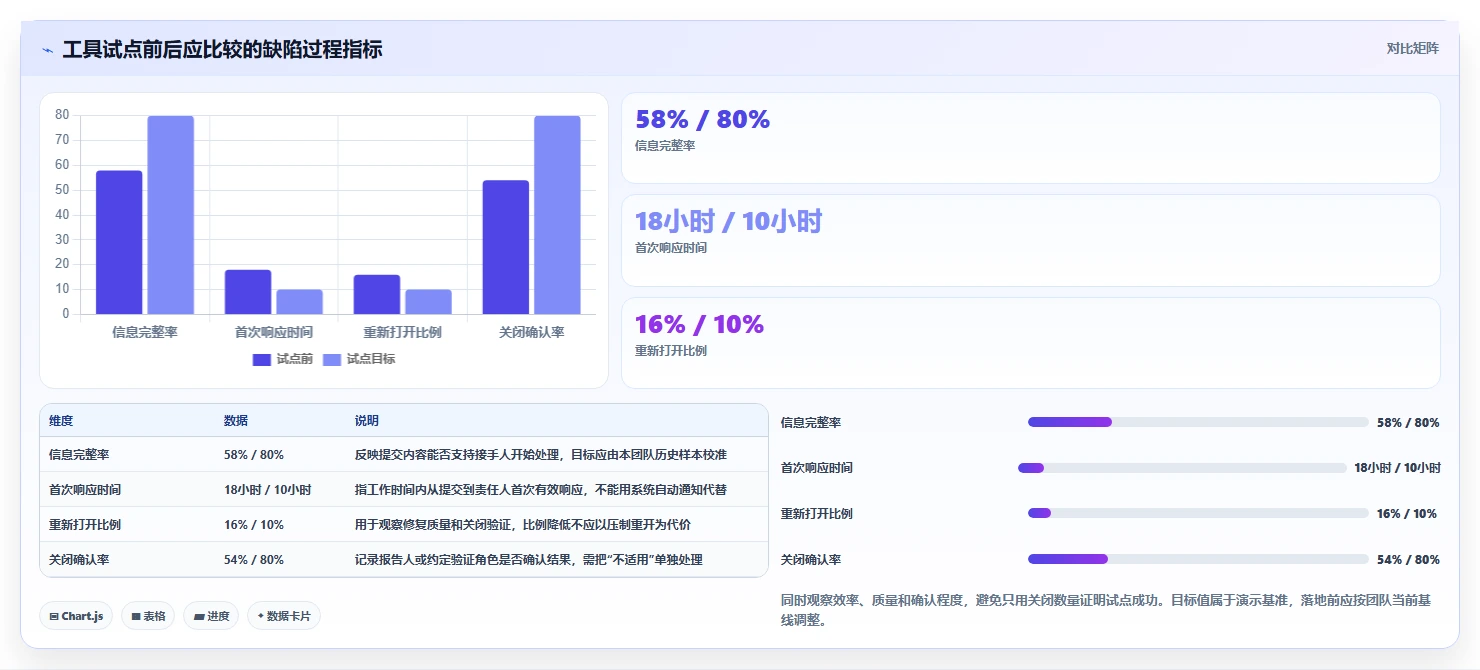Click the 信息完整率 label on the chart x-axis

tap(145, 332)
